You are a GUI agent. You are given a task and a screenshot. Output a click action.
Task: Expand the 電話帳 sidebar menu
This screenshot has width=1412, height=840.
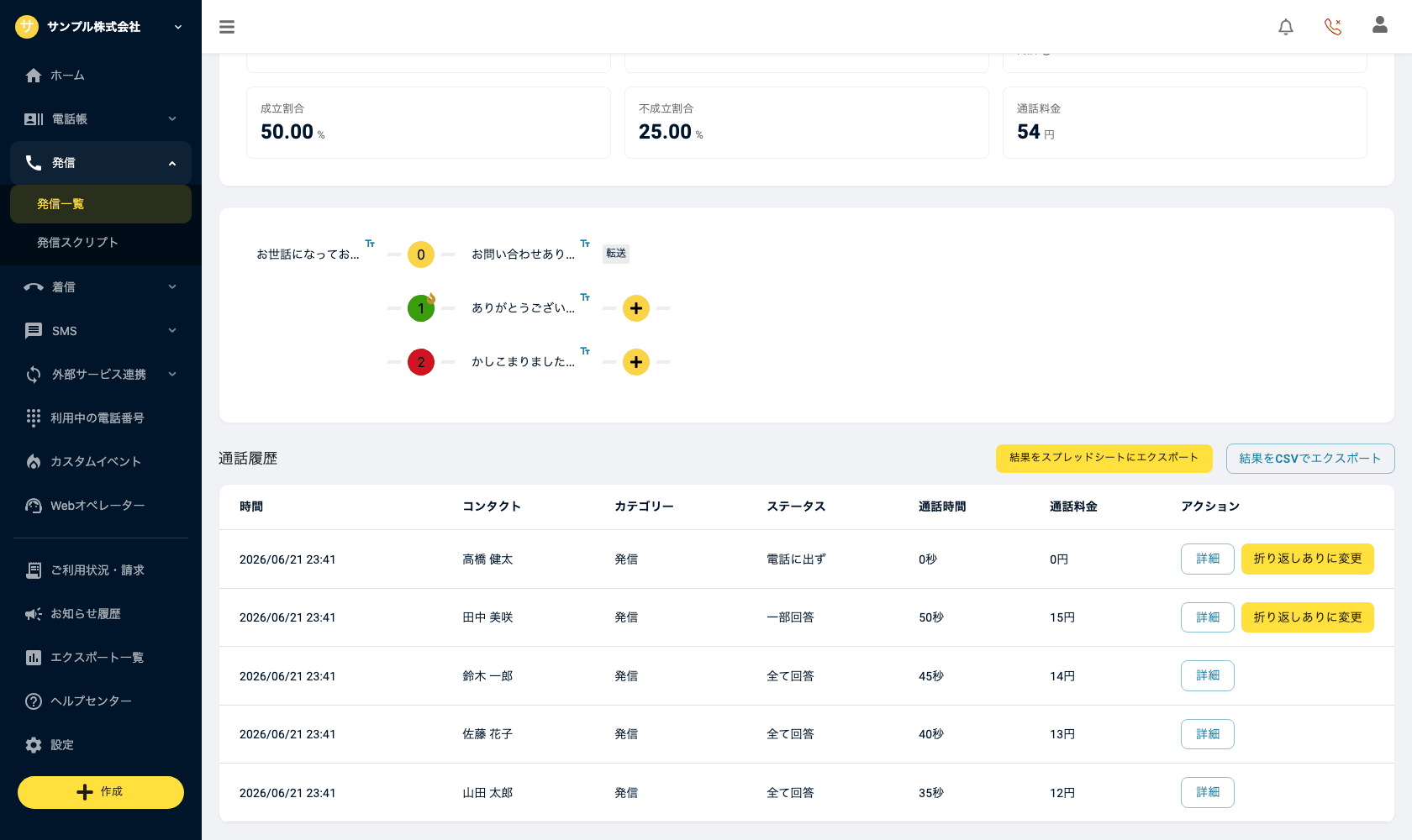pos(101,119)
